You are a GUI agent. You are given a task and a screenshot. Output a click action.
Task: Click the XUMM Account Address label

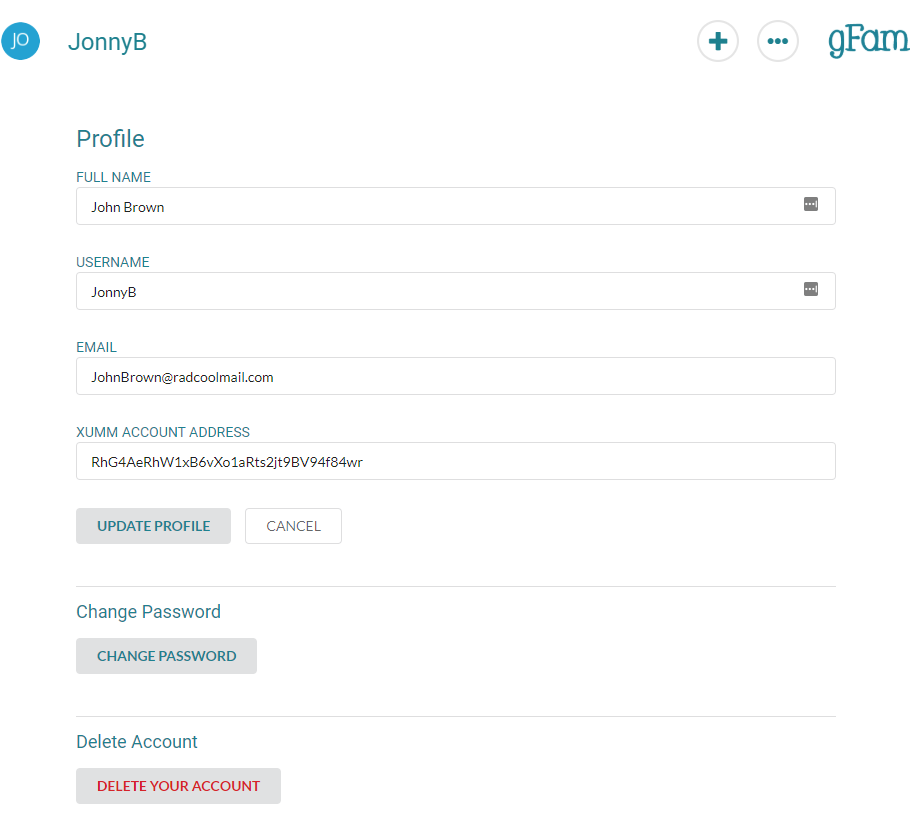pos(163,432)
